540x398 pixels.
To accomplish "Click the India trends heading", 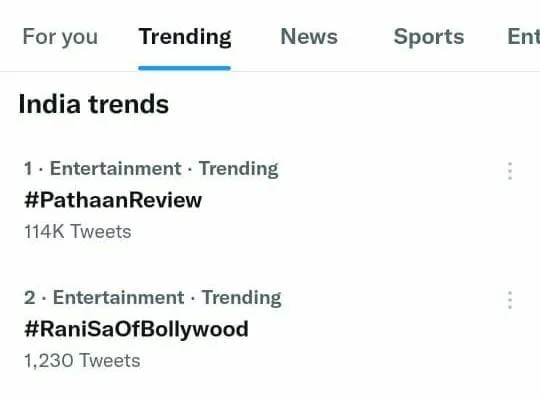I will [94, 104].
